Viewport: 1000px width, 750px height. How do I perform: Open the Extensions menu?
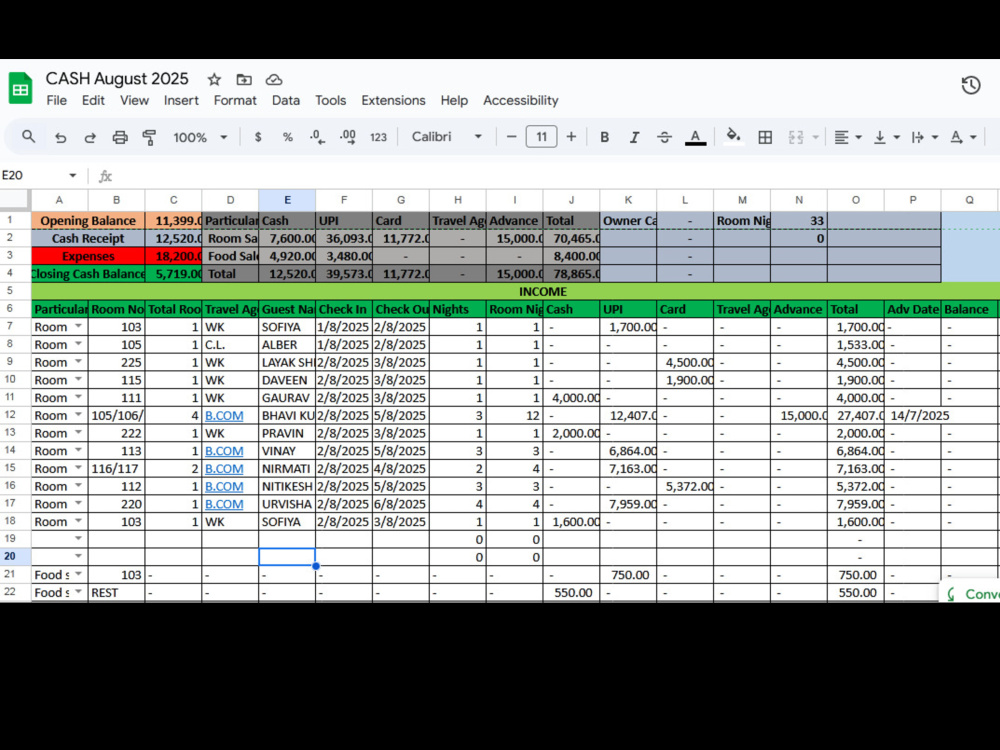point(393,100)
